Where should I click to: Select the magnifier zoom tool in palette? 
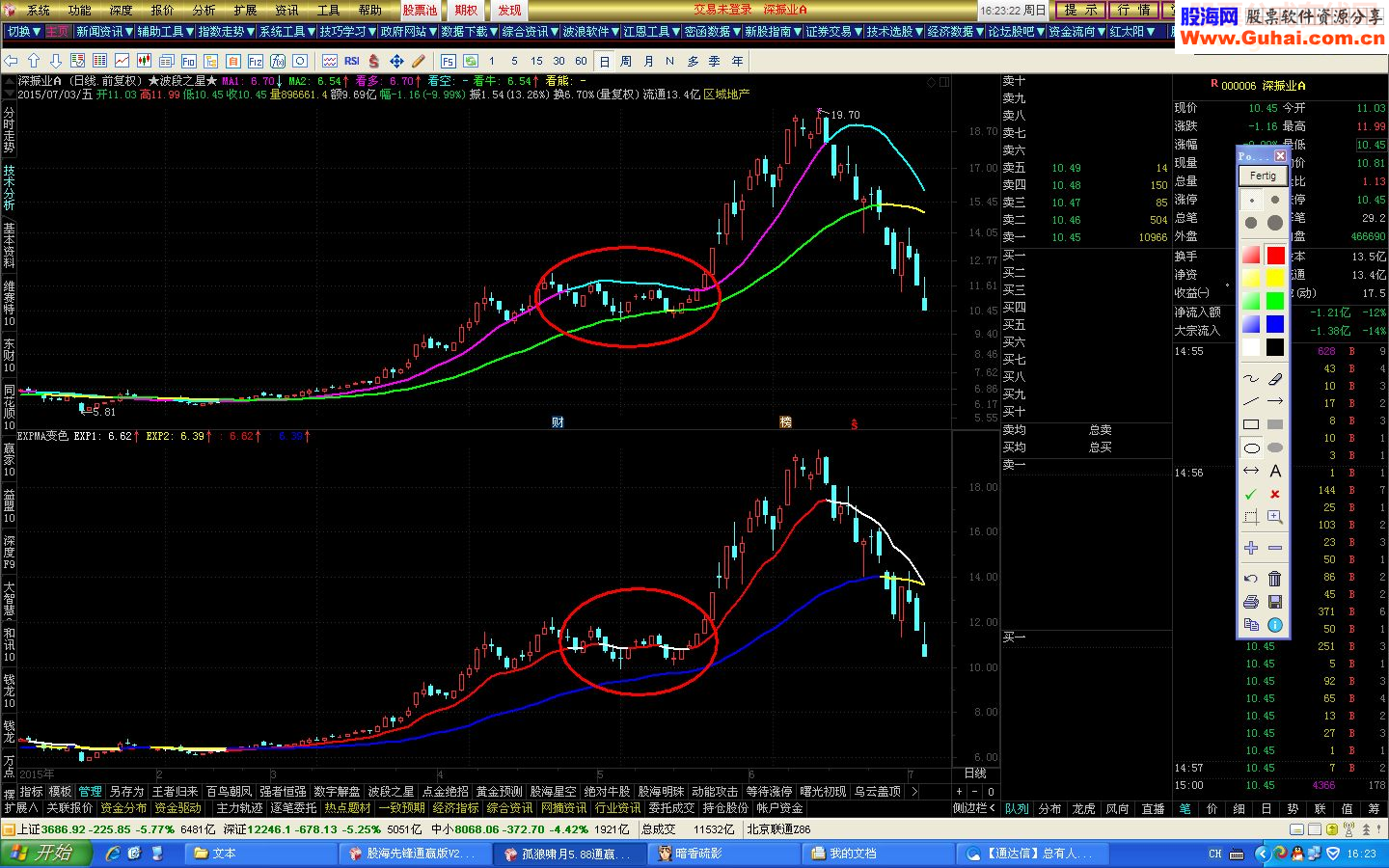pos(1275,517)
